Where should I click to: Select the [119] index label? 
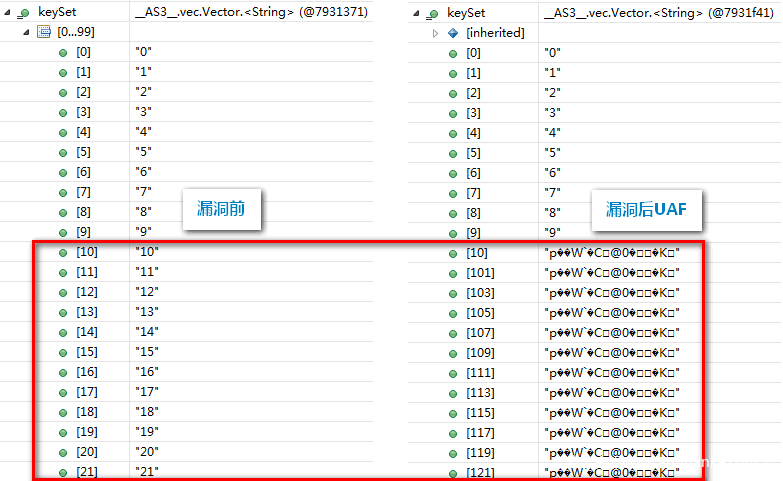pos(480,453)
